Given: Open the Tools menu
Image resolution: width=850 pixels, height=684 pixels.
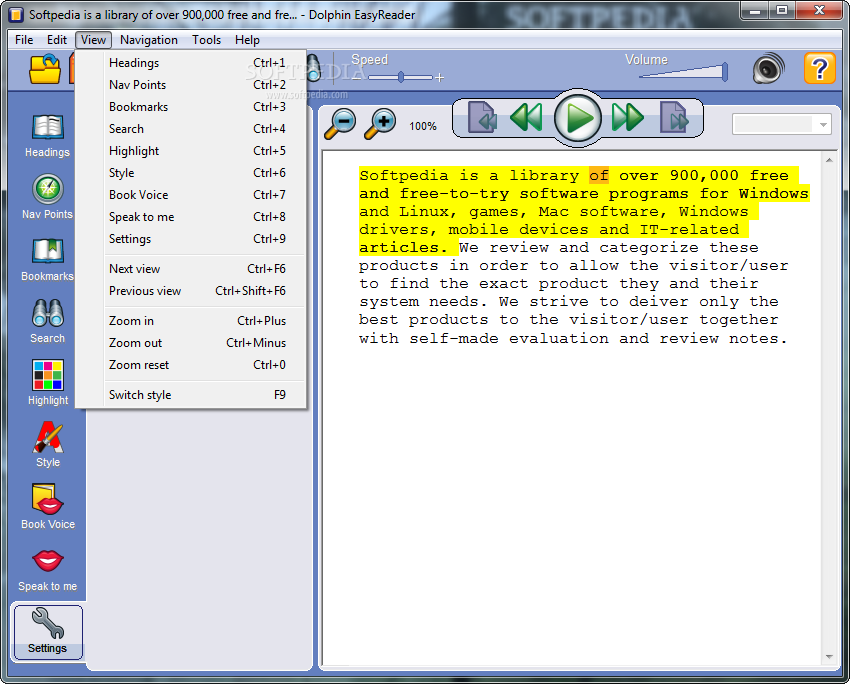Looking at the screenshot, I should click(x=206, y=40).
